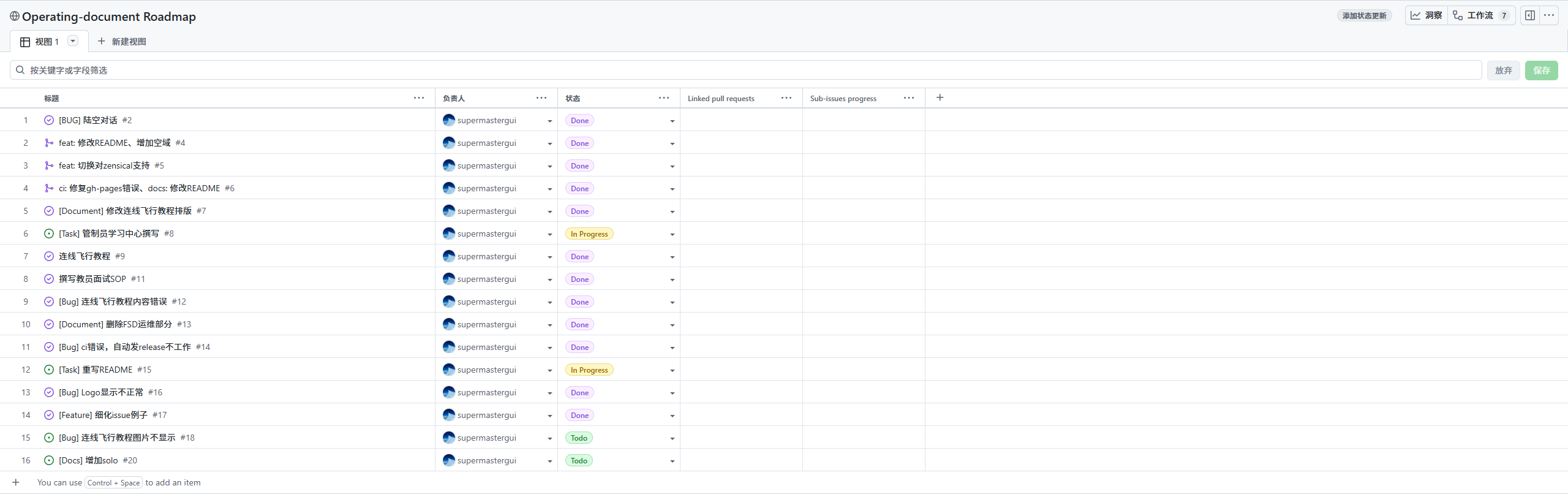
Task: Expand assignee dropdown for issue #13
Action: click(549, 325)
